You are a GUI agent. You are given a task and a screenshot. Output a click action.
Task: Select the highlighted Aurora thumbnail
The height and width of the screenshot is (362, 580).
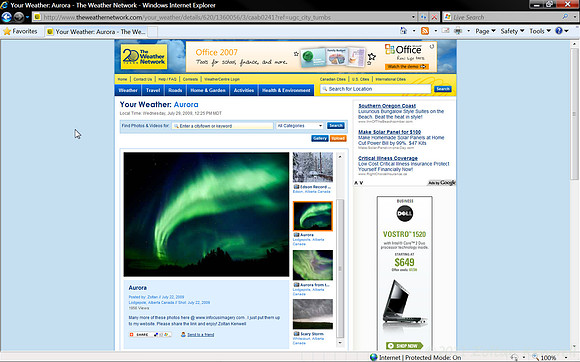click(x=313, y=216)
